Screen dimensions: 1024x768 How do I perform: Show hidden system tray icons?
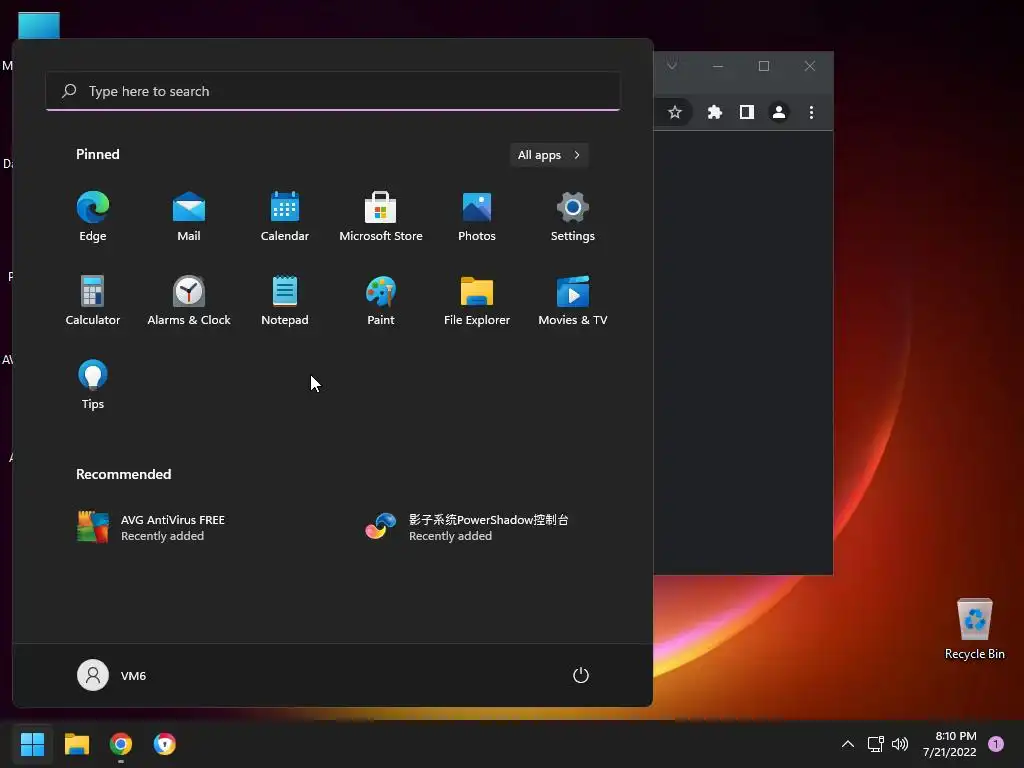tap(848, 744)
